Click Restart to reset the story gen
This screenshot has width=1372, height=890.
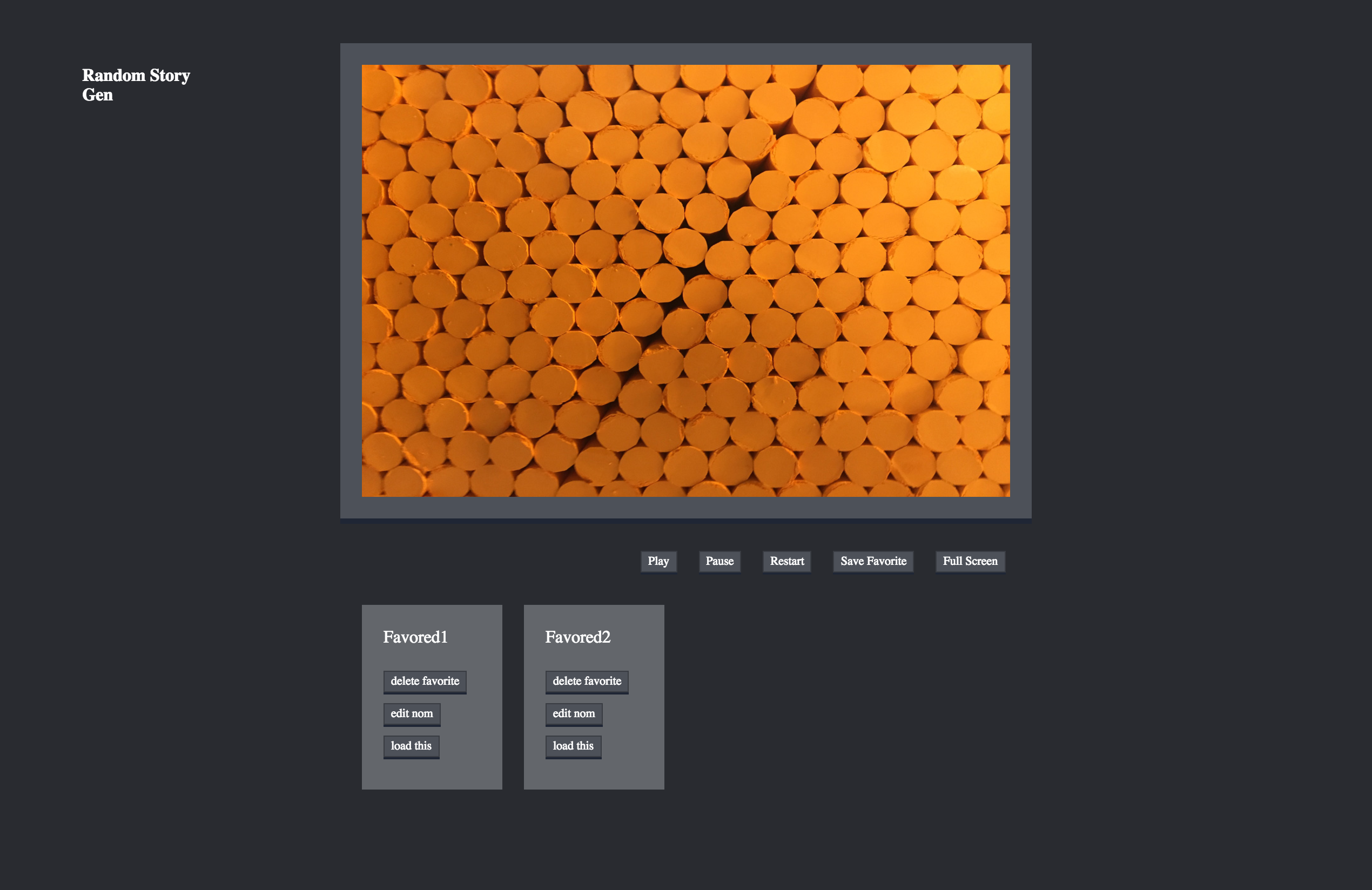787,560
